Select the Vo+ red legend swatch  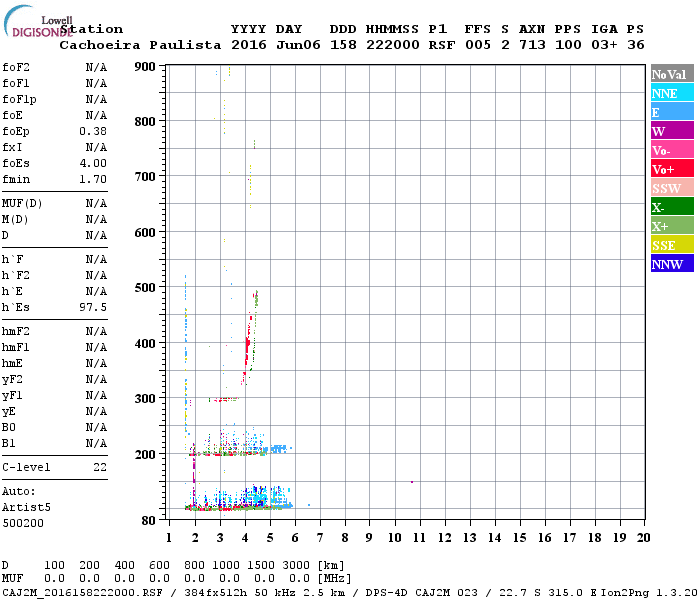click(x=672, y=169)
